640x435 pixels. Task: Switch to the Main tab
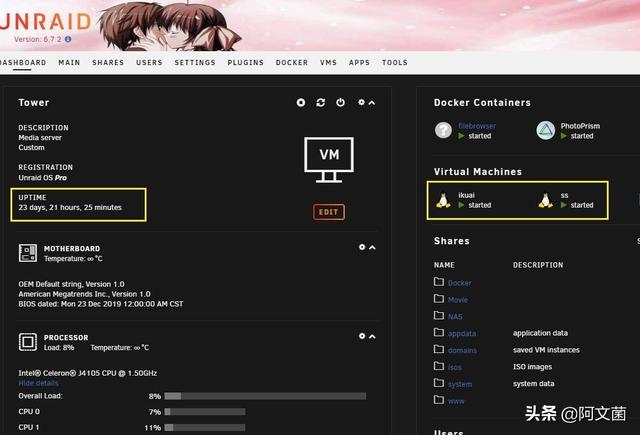point(69,62)
